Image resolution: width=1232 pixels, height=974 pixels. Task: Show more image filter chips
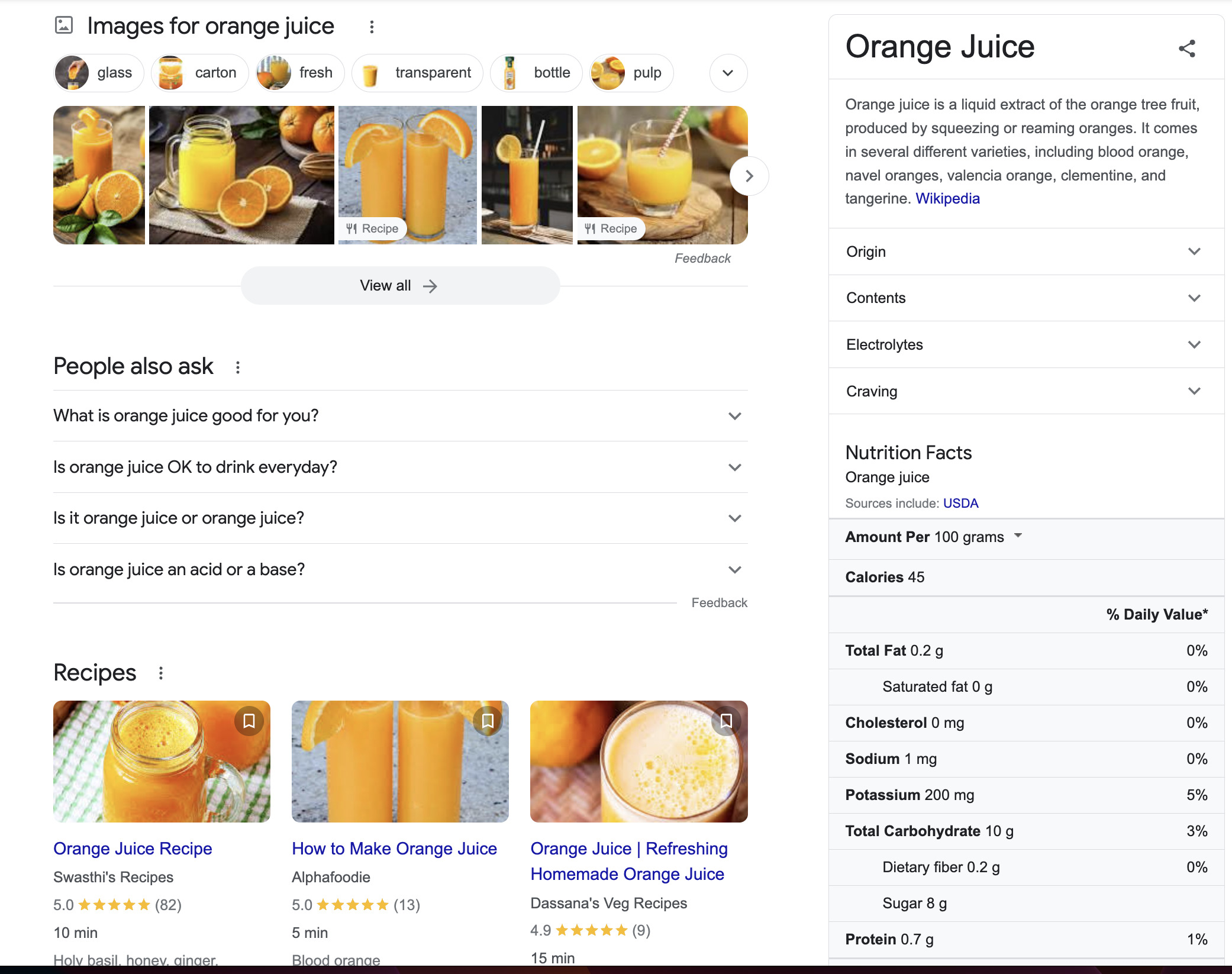point(728,72)
